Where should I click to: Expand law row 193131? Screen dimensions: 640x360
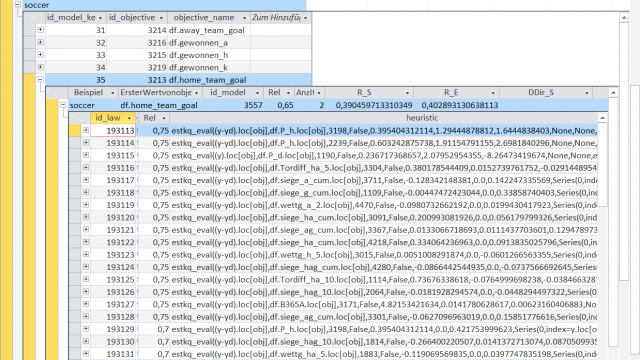(x=86, y=354)
